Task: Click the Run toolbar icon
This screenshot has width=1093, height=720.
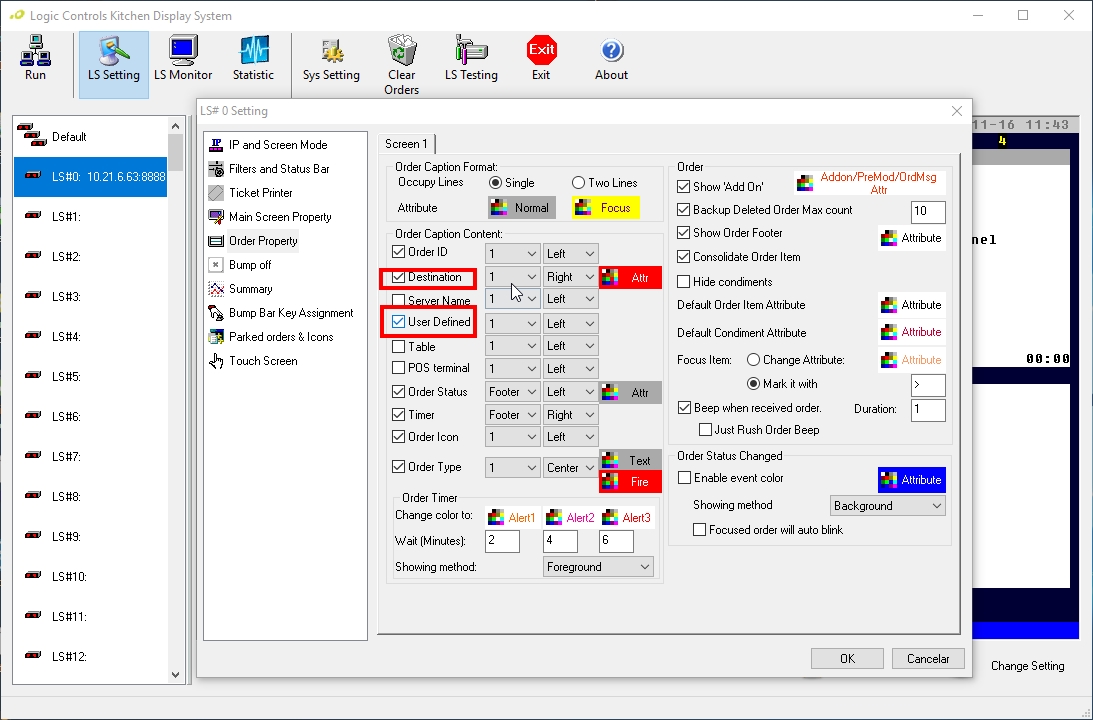Action: [35, 59]
